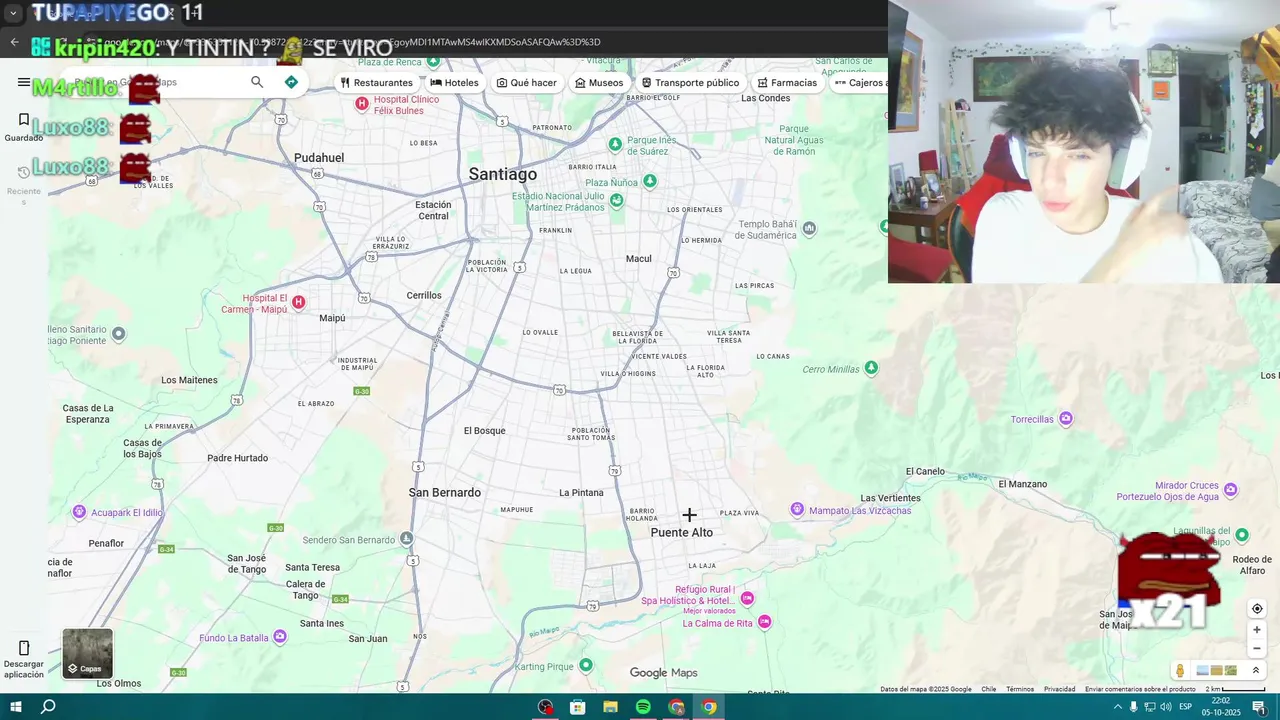1280x720 pixels.
Task: Open Windows taskbar search
Action: click(x=48, y=707)
